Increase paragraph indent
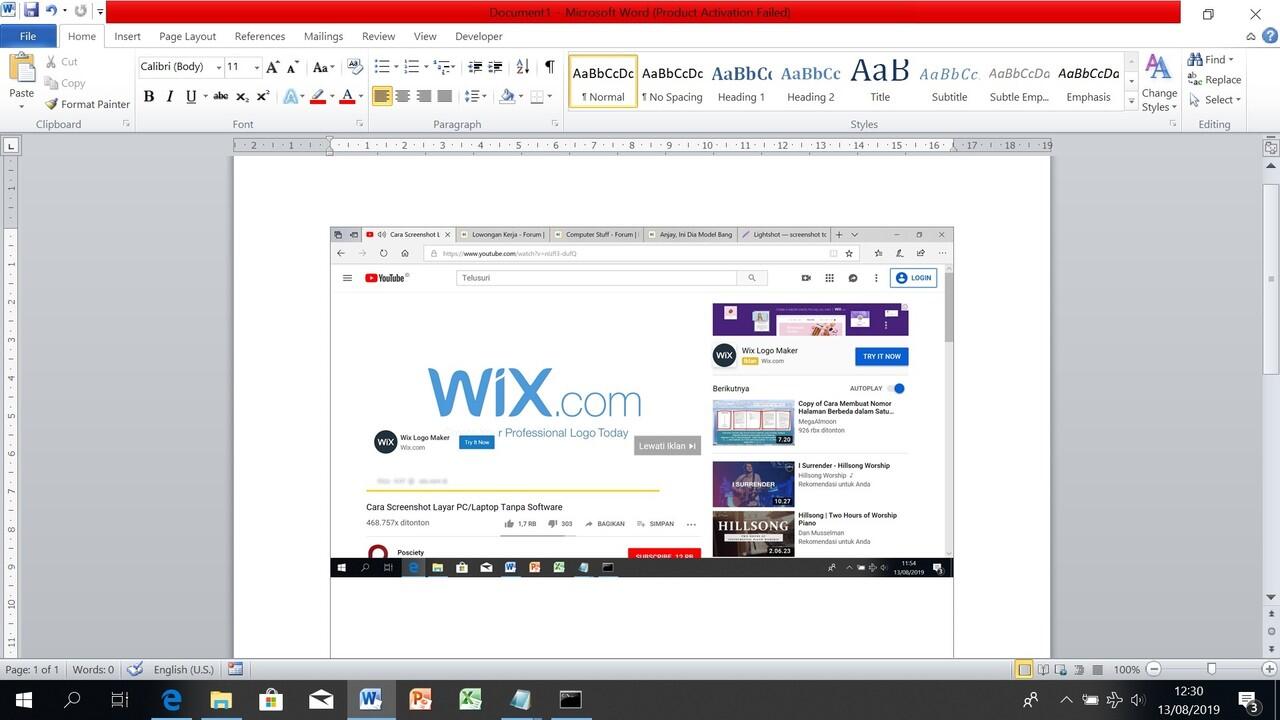The width and height of the screenshot is (1280, 720). click(496, 67)
